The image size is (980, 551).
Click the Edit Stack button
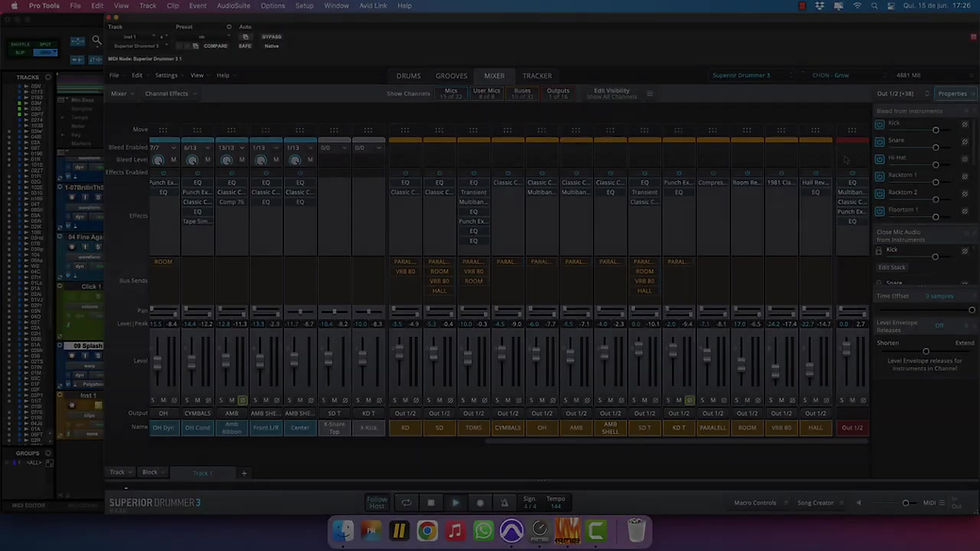click(x=892, y=267)
